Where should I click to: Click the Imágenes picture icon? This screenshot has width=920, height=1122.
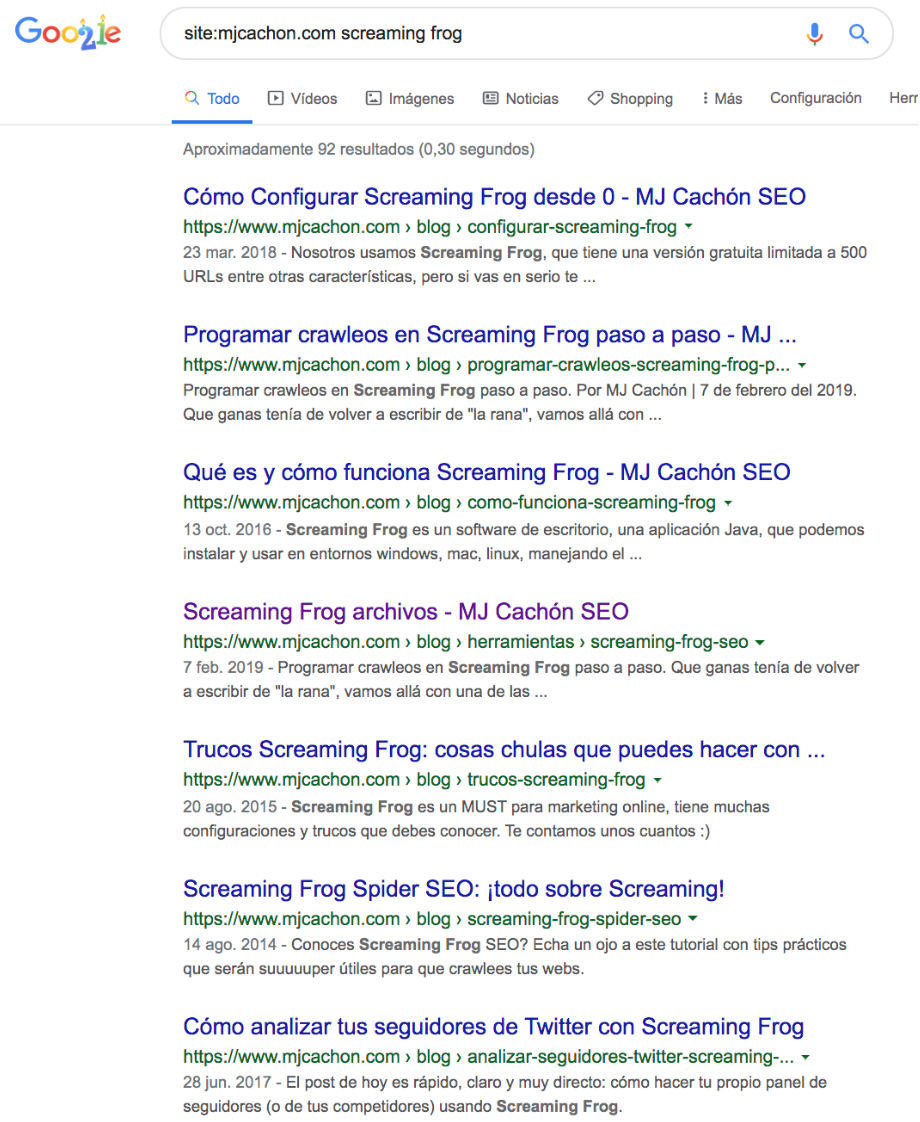coord(373,98)
